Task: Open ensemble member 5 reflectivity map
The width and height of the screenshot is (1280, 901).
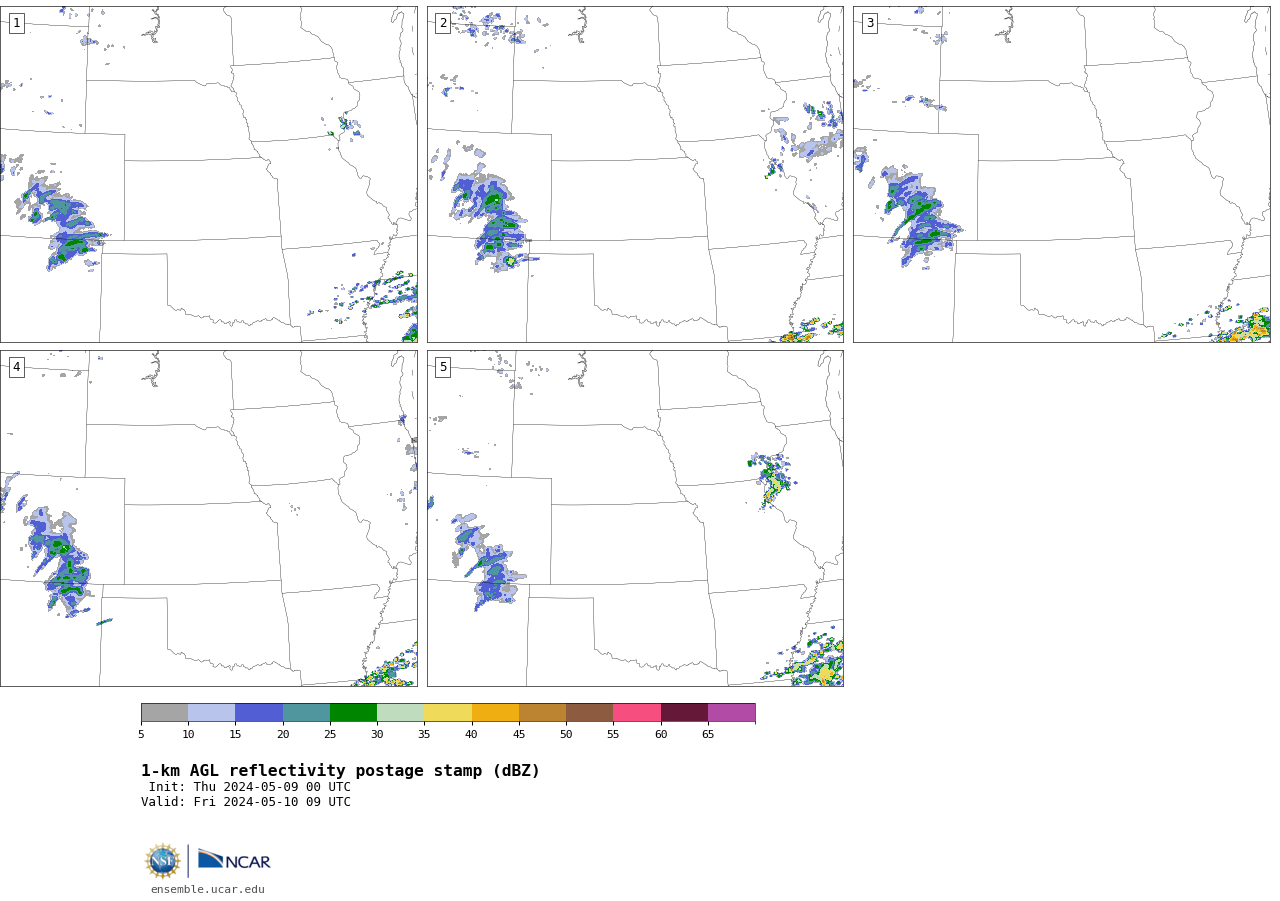Action: pos(635,518)
